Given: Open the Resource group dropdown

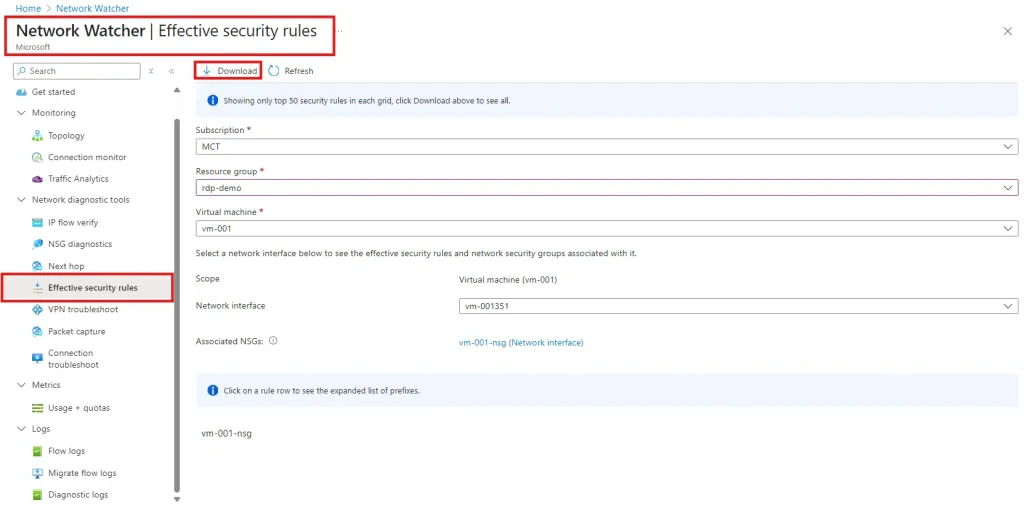Looking at the screenshot, I should (606, 187).
